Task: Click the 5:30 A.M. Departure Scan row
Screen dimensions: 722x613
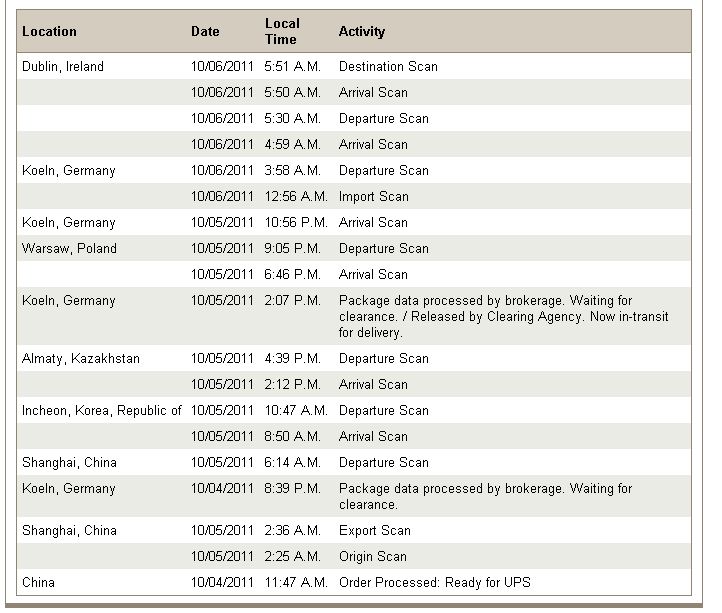Action: 354,118
